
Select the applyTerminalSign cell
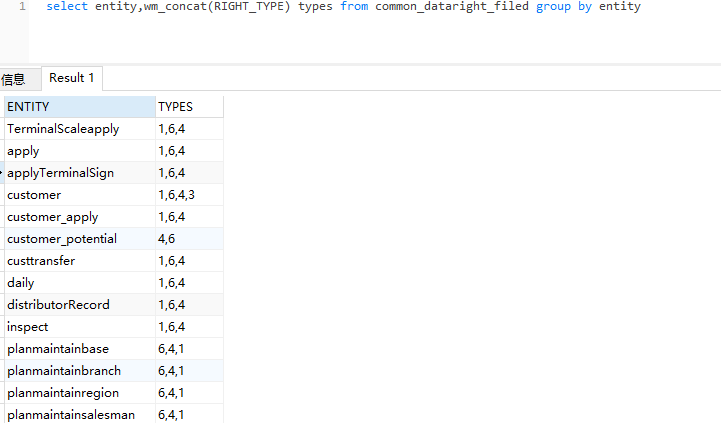click(80, 173)
